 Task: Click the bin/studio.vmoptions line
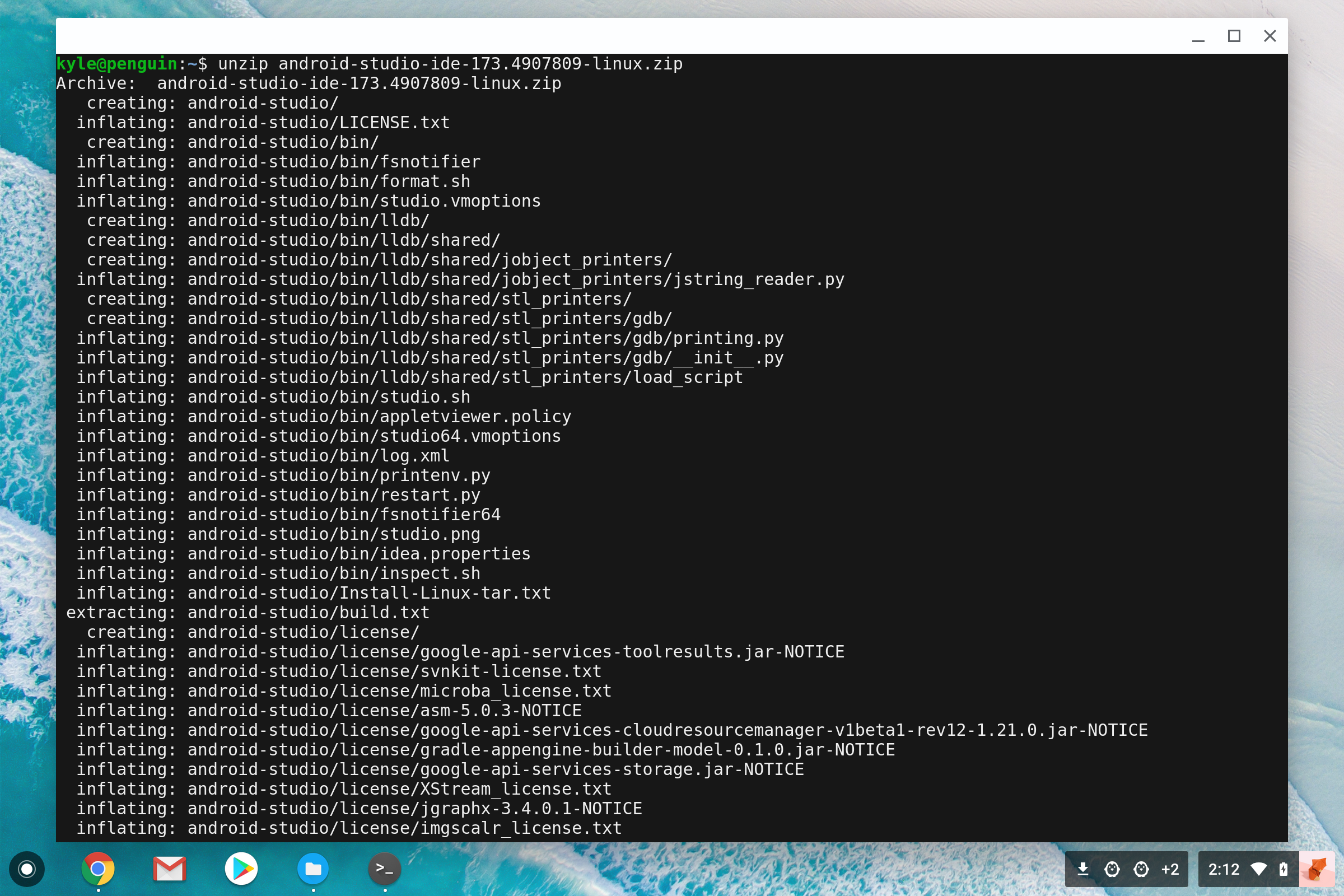point(309,201)
